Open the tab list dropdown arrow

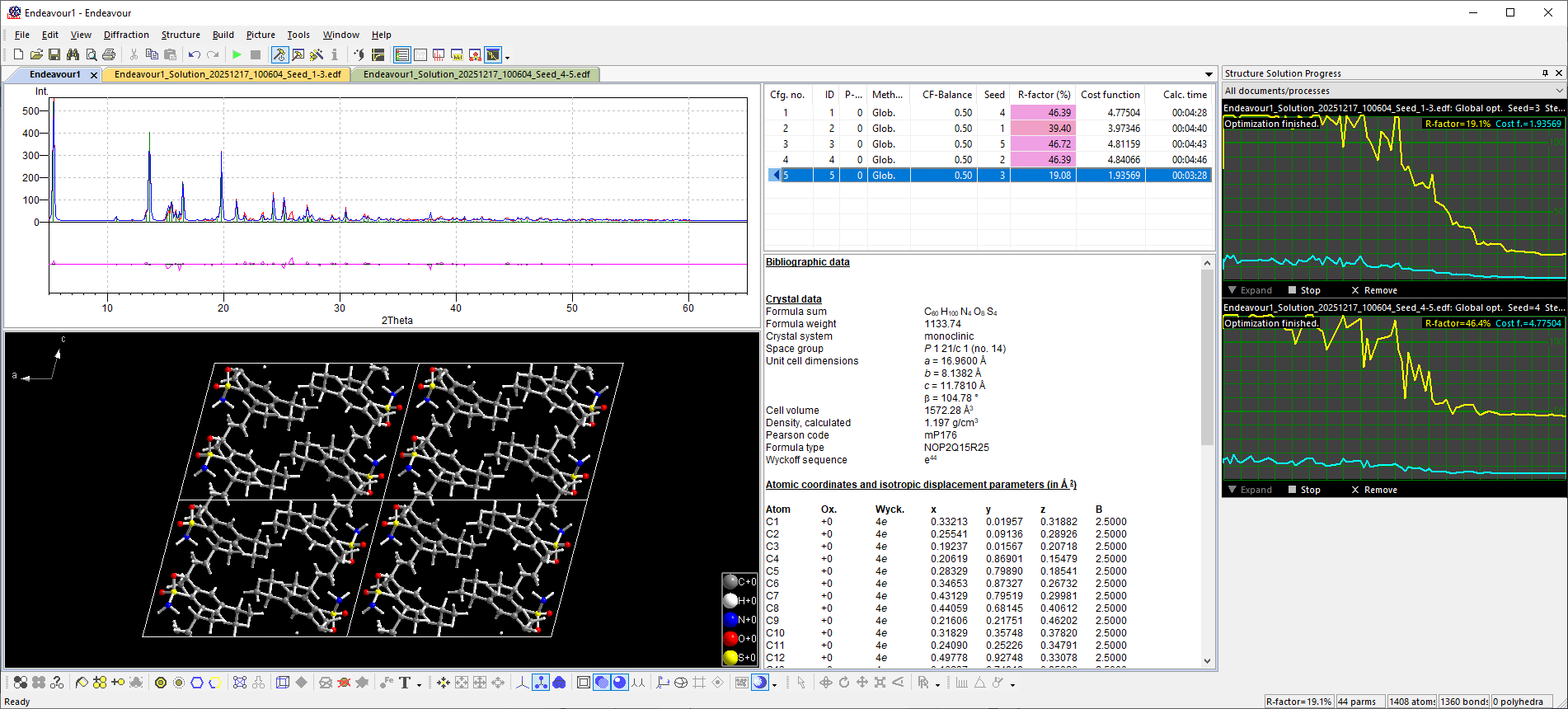[1209, 75]
